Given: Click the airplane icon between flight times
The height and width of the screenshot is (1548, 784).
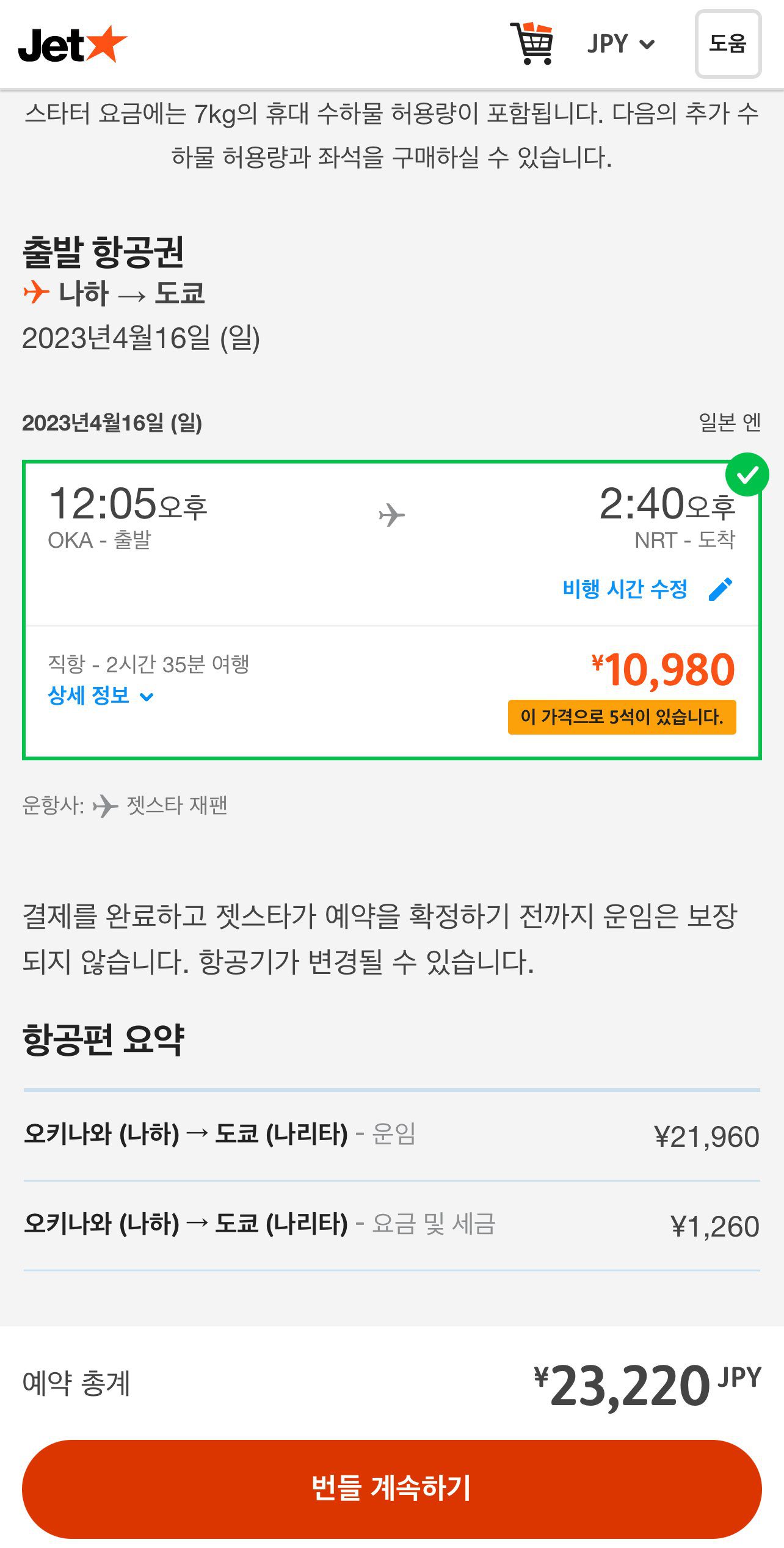Looking at the screenshot, I should pos(391,515).
